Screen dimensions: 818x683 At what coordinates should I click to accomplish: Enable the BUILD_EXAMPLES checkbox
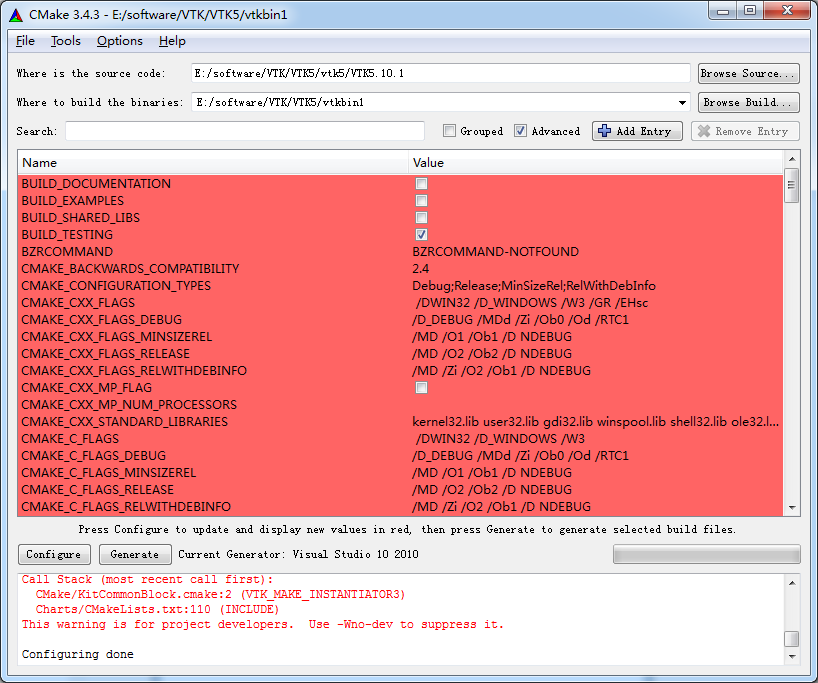[x=422, y=201]
